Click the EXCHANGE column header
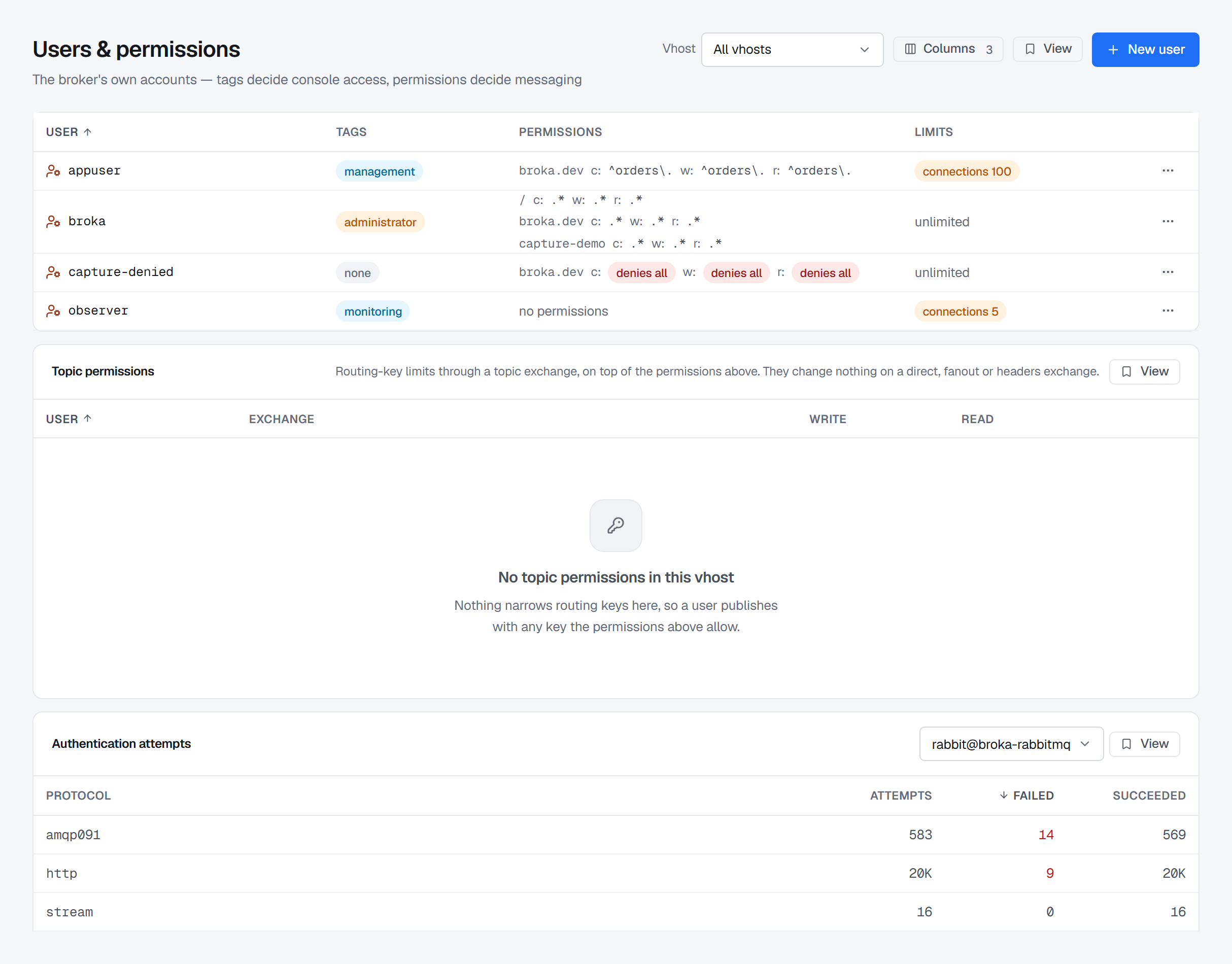The width and height of the screenshot is (1232, 964). tap(281, 419)
